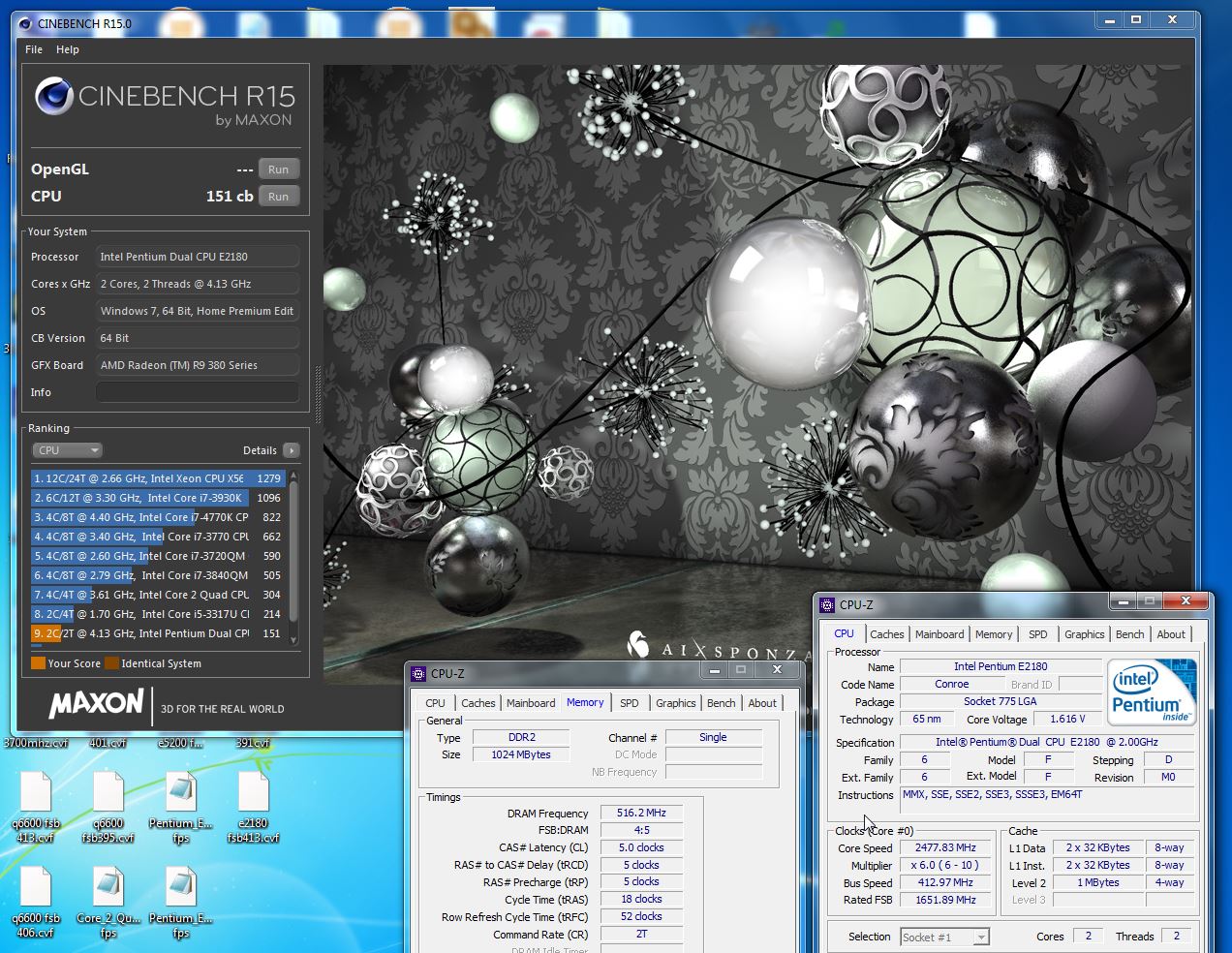
Task: Click the GFX Board value AMD Radeon R9 380
Action: pyautogui.click(x=198, y=365)
